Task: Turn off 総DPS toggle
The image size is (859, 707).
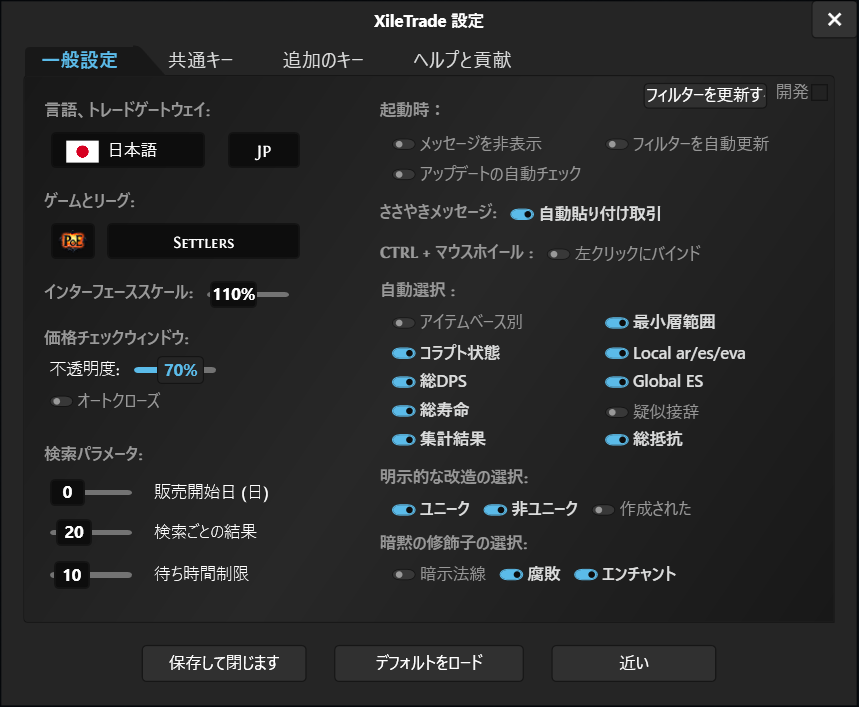Action: pos(404,382)
